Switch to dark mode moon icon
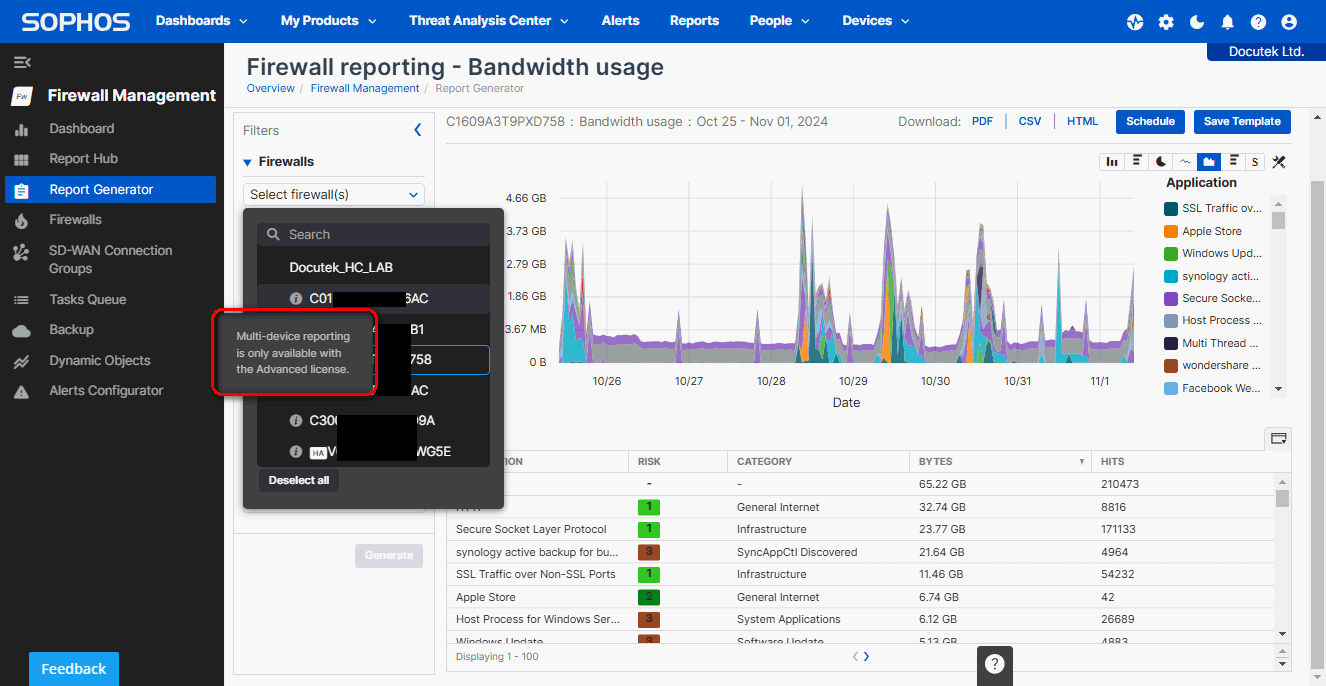 (x=1197, y=22)
